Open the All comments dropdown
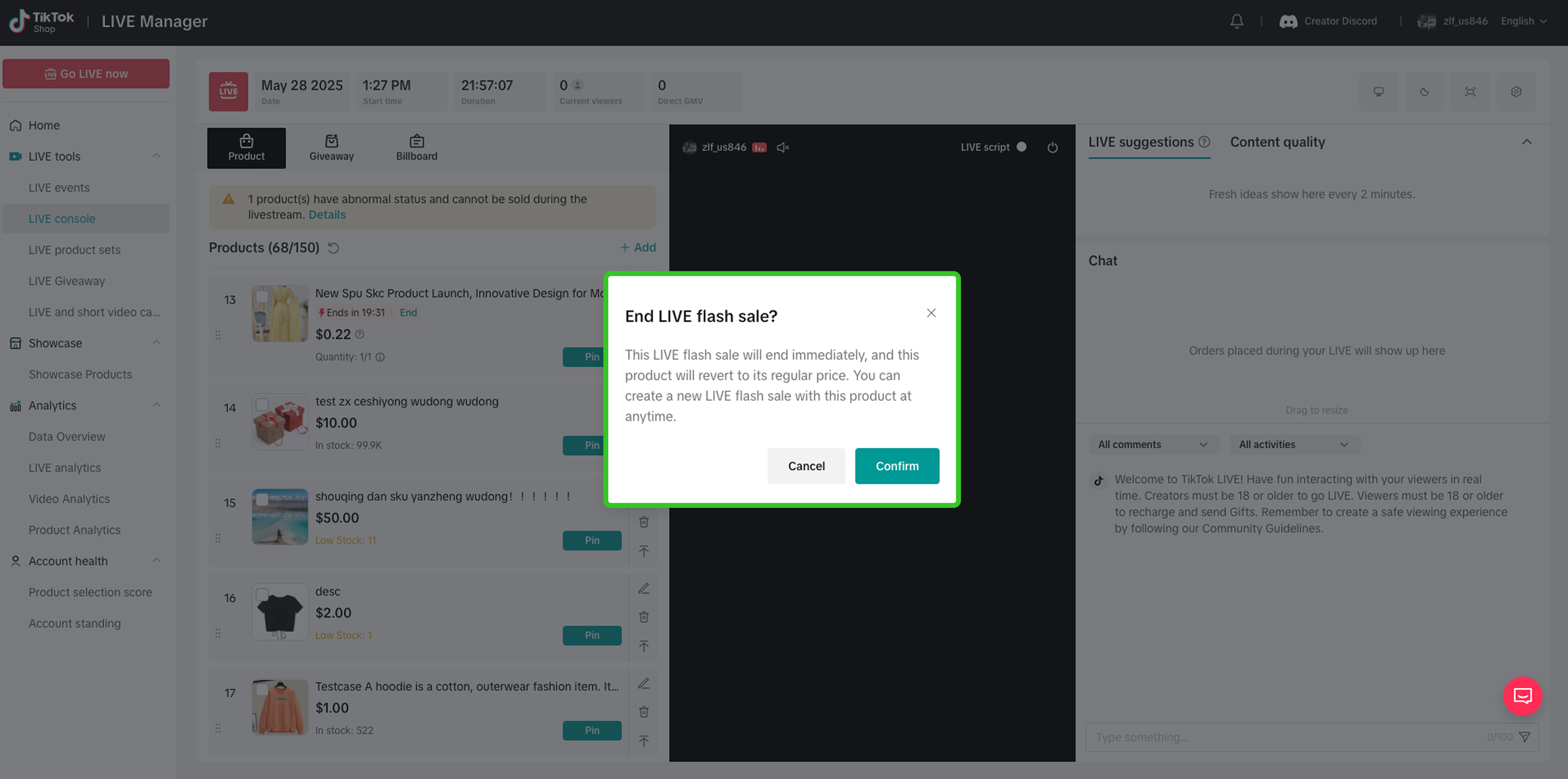Screen dimensions: 1568x779 (1152, 444)
